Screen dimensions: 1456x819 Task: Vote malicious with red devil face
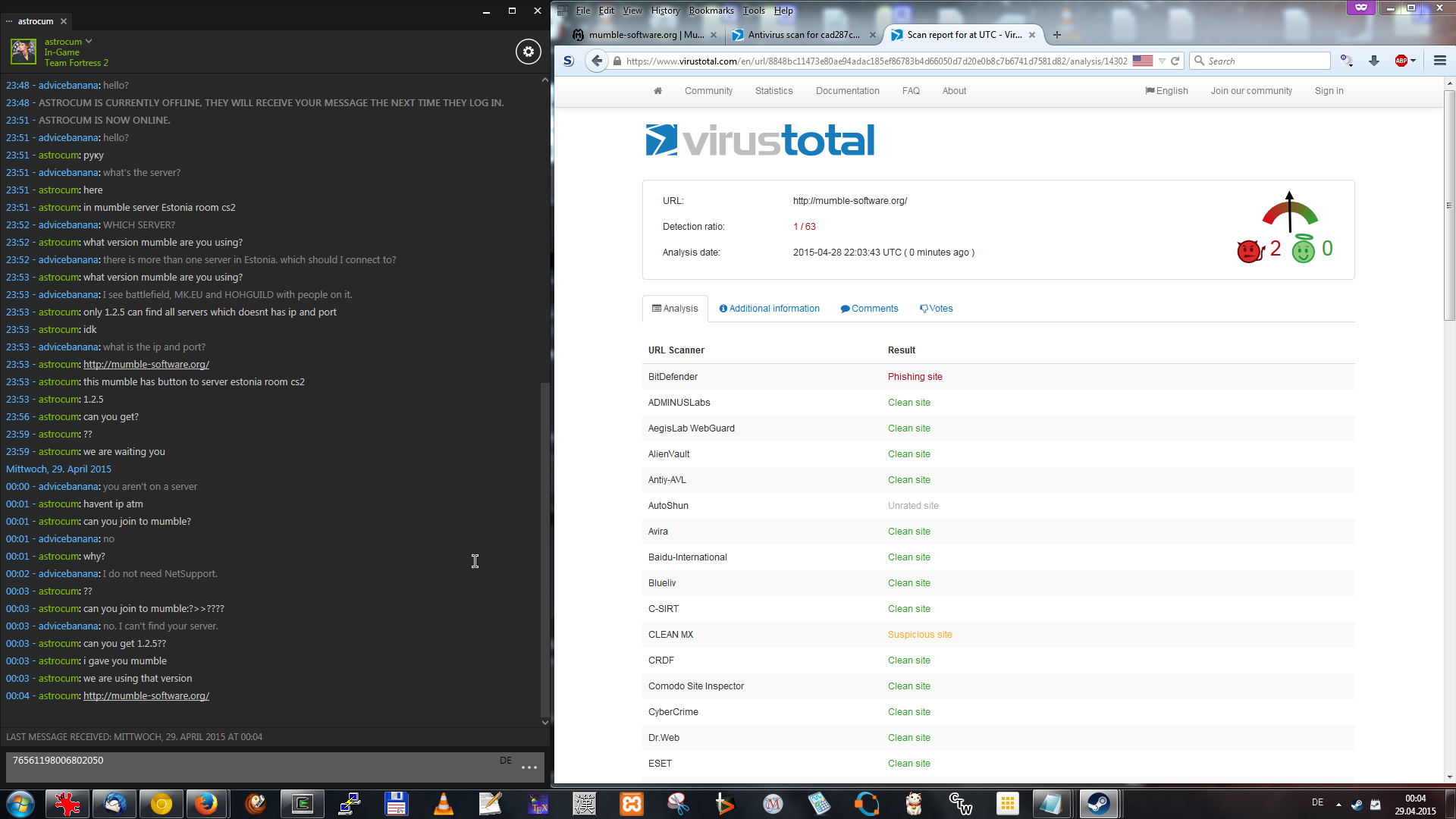click(x=1248, y=250)
